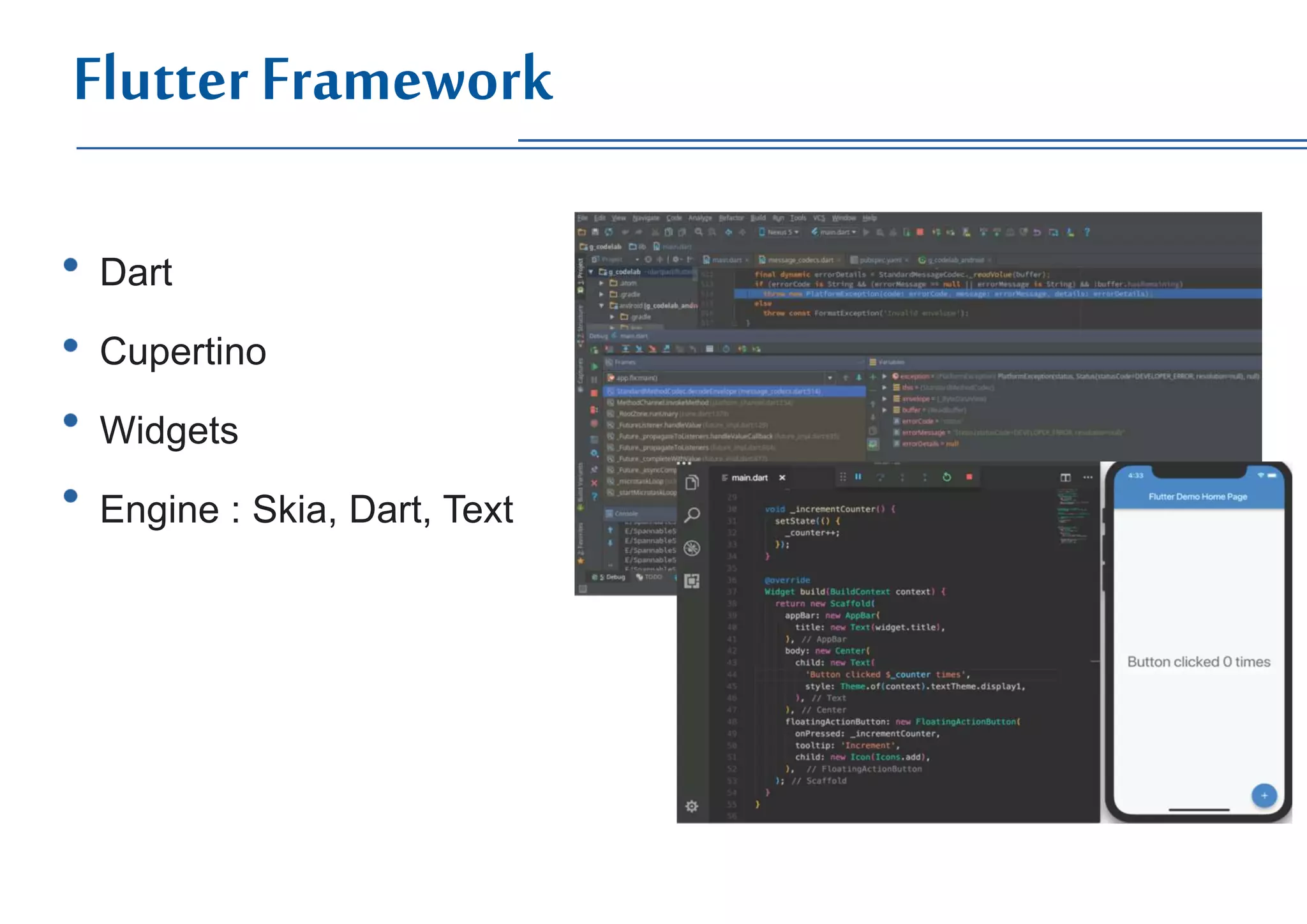Open the VS Code Extensions icon
1307x924 pixels.
[x=692, y=581]
